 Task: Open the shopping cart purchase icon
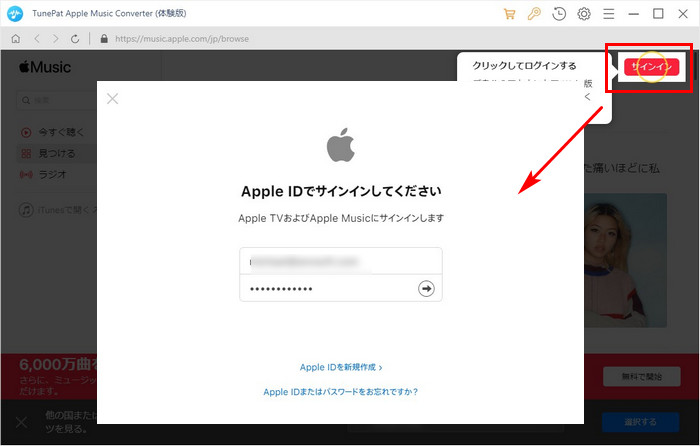point(509,14)
